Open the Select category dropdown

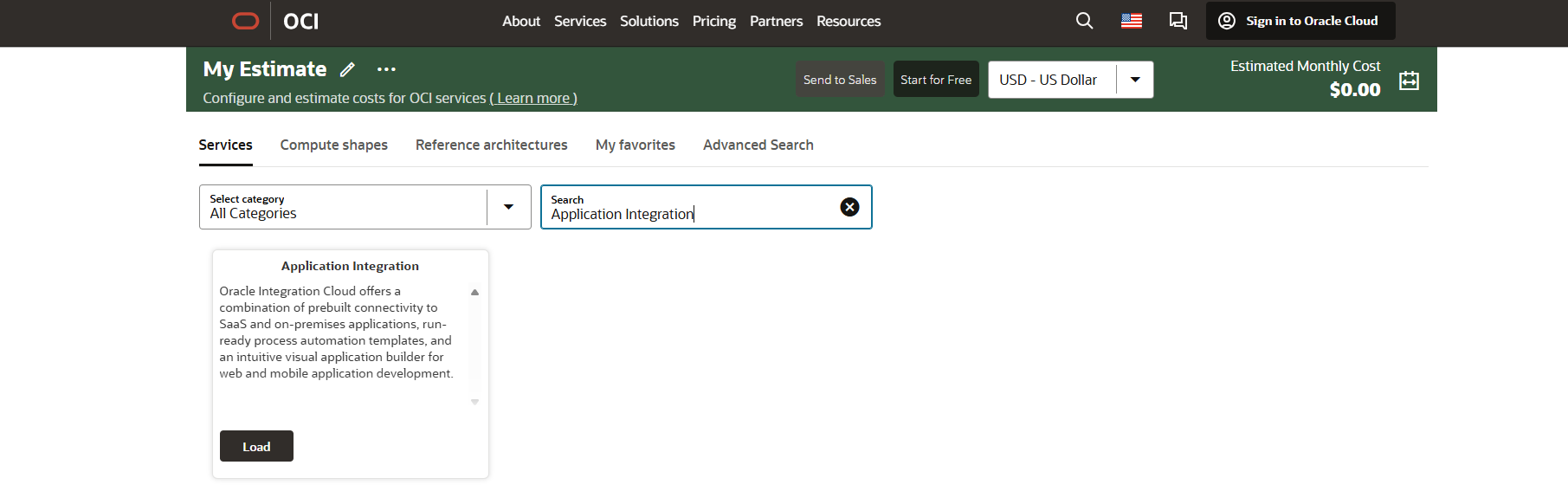(x=508, y=207)
